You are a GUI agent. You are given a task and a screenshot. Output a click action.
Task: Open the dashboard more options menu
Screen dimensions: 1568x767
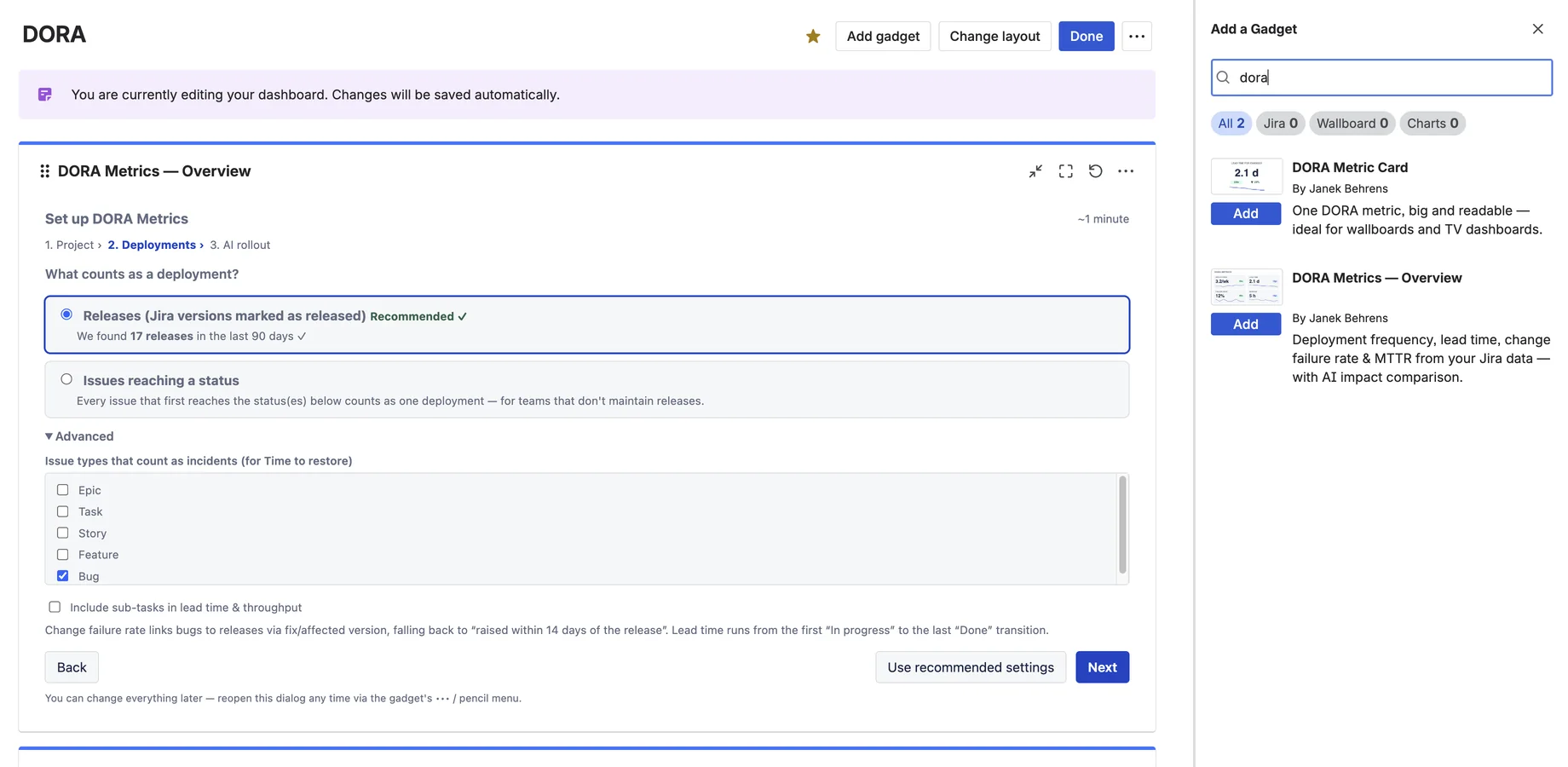[1137, 36]
